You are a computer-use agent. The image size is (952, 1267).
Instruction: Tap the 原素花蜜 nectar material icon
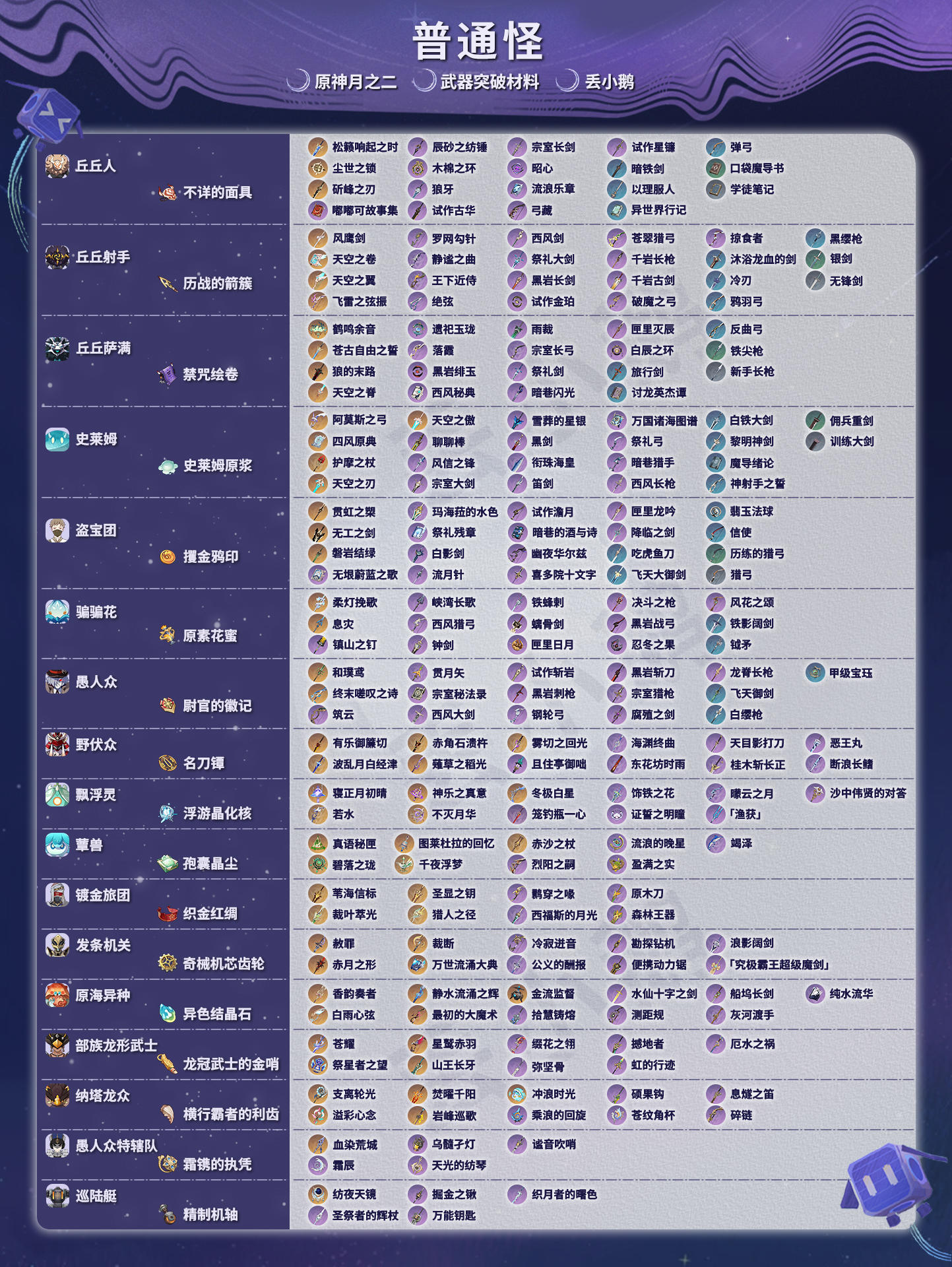click(x=168, y=635)
